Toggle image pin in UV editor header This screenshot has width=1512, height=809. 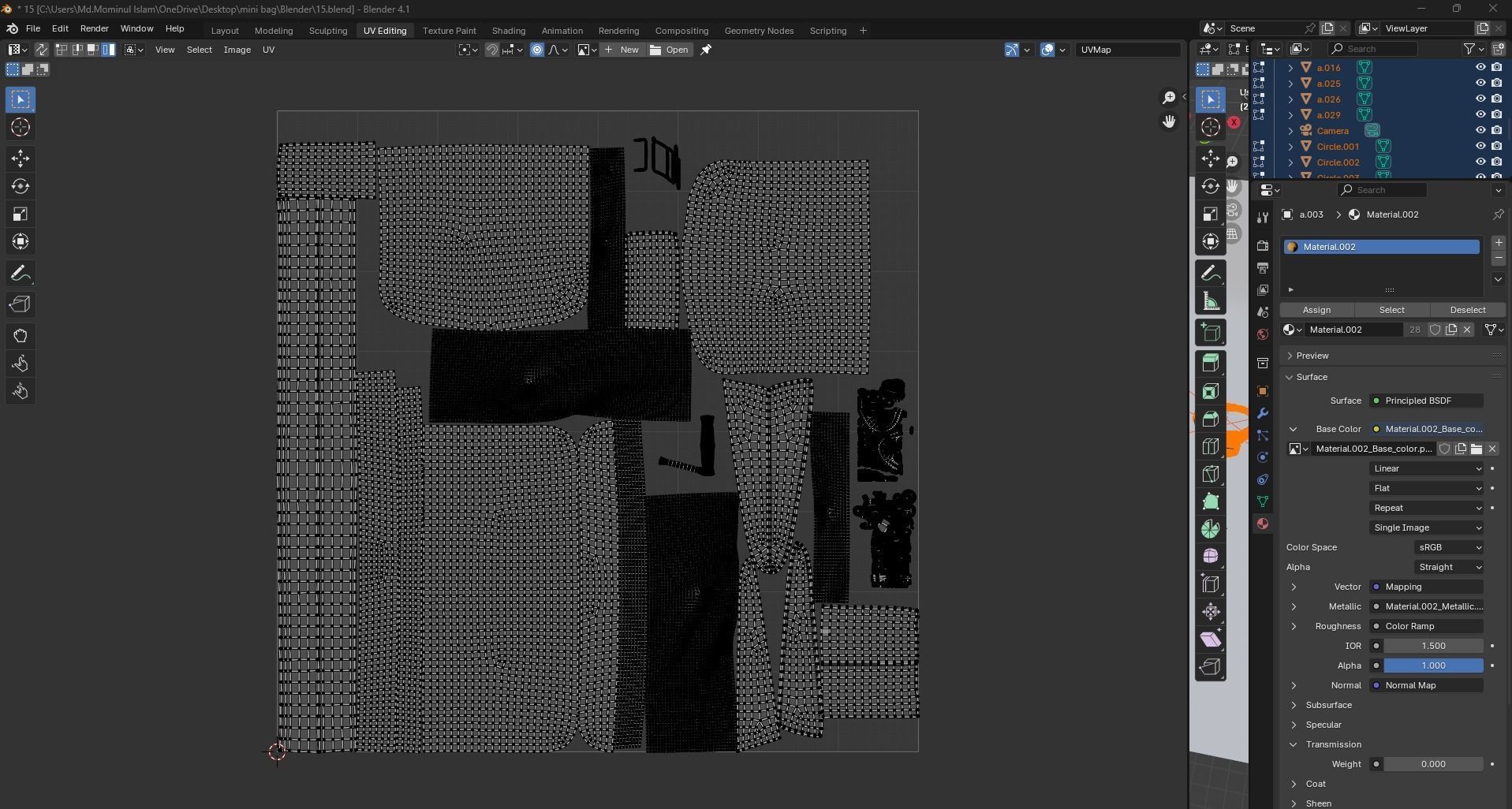pyautogui.click(x=706, y=50)
